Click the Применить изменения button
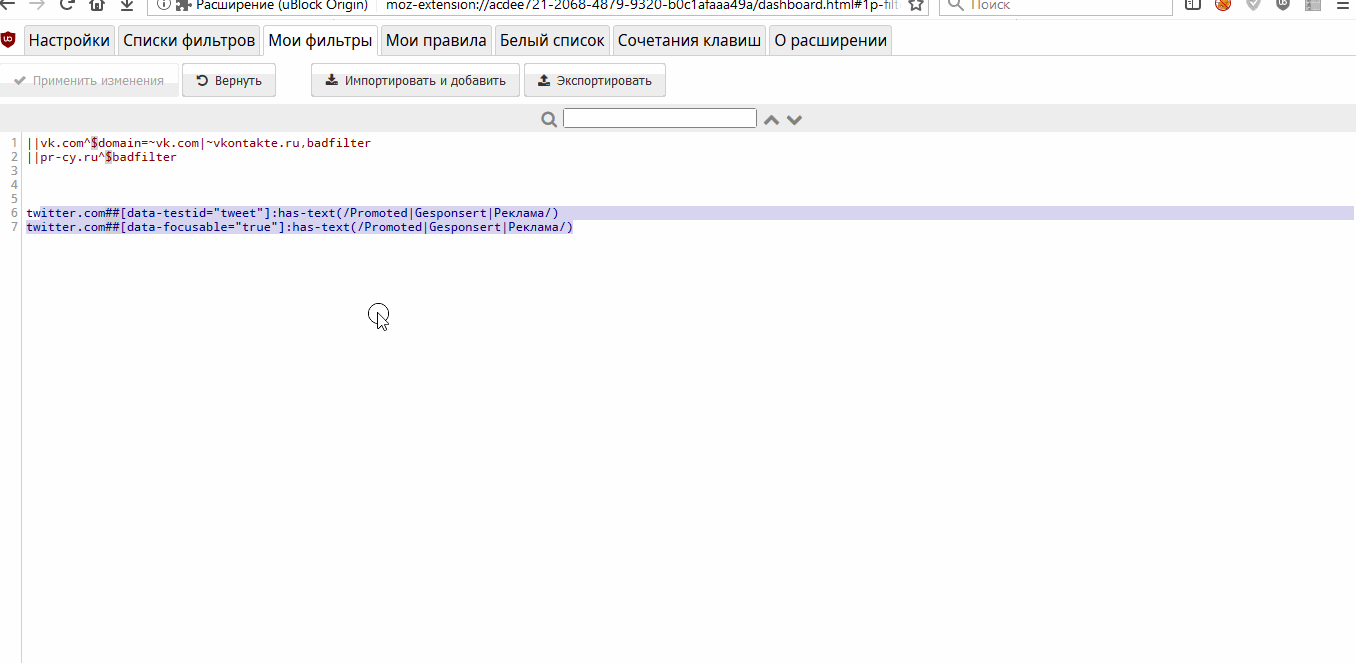 pos(89,81)
